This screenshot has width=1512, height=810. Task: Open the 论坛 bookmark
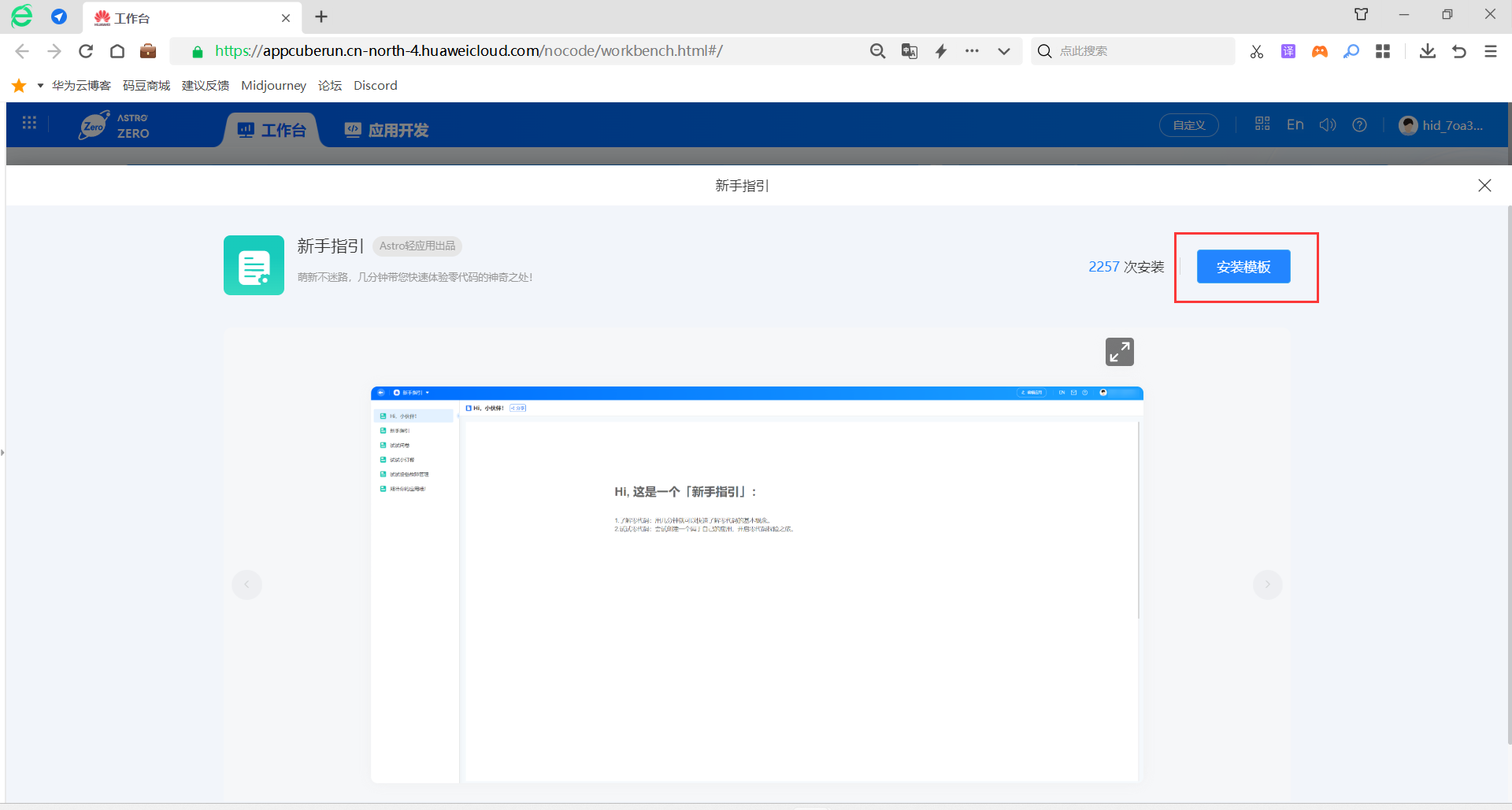[330, 85]
